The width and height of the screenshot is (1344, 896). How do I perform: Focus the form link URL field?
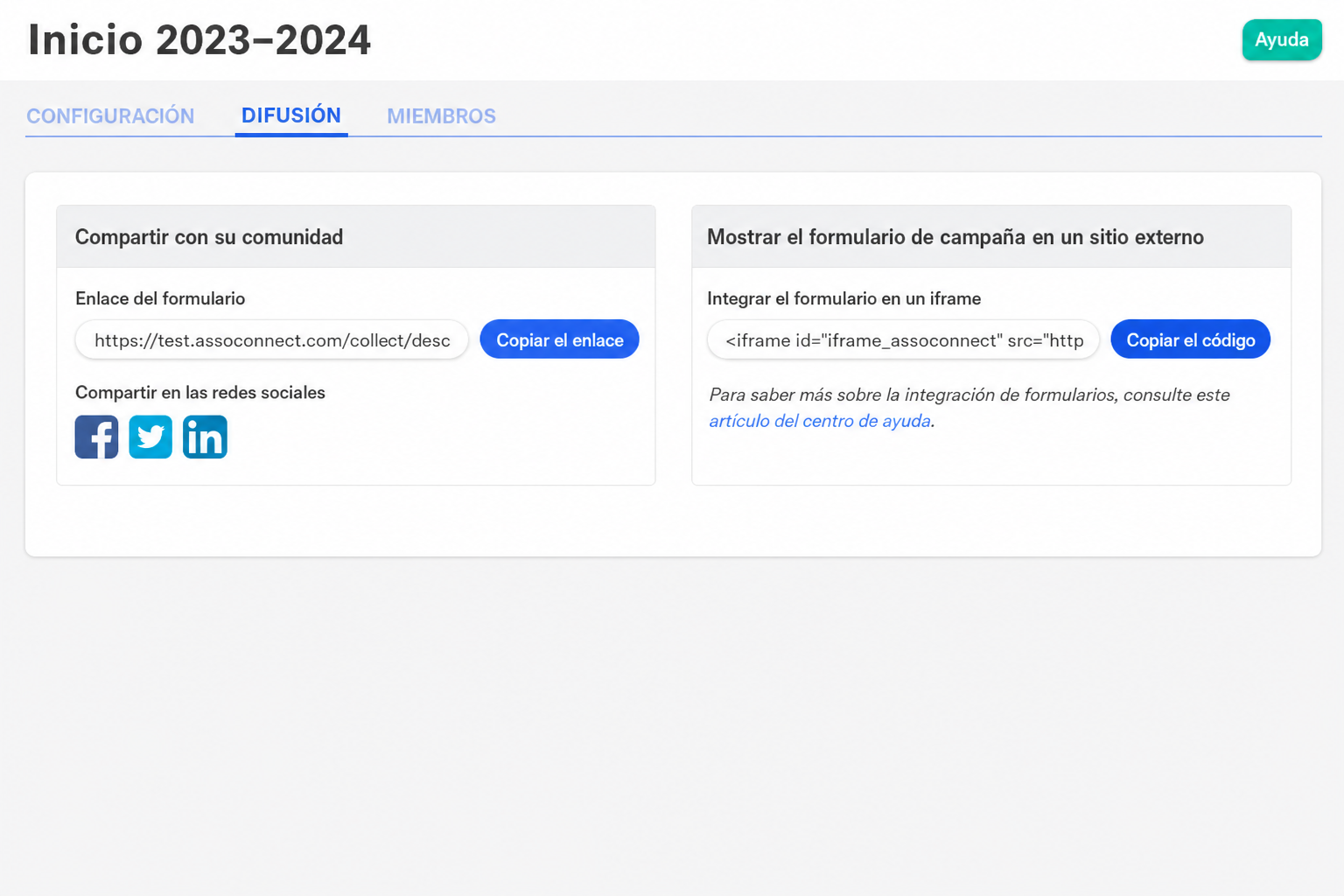click(272, 339)
